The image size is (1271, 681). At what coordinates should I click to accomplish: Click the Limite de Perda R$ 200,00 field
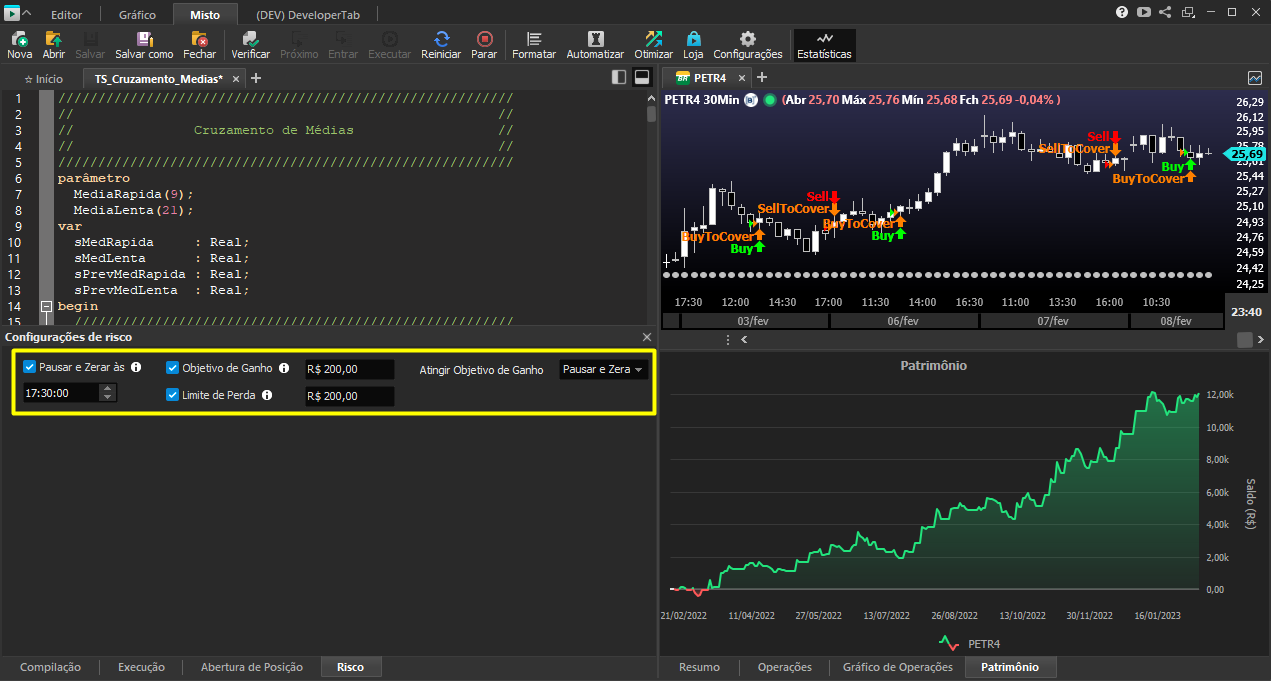[x=350, y=396]
